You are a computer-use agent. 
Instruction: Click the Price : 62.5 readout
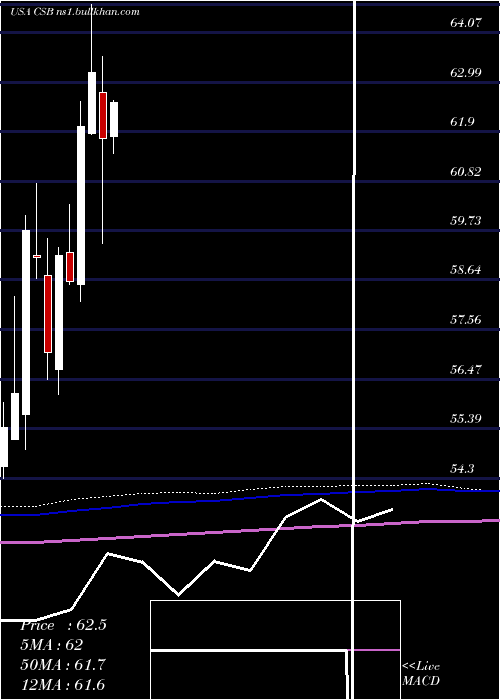tap(63, 625)
